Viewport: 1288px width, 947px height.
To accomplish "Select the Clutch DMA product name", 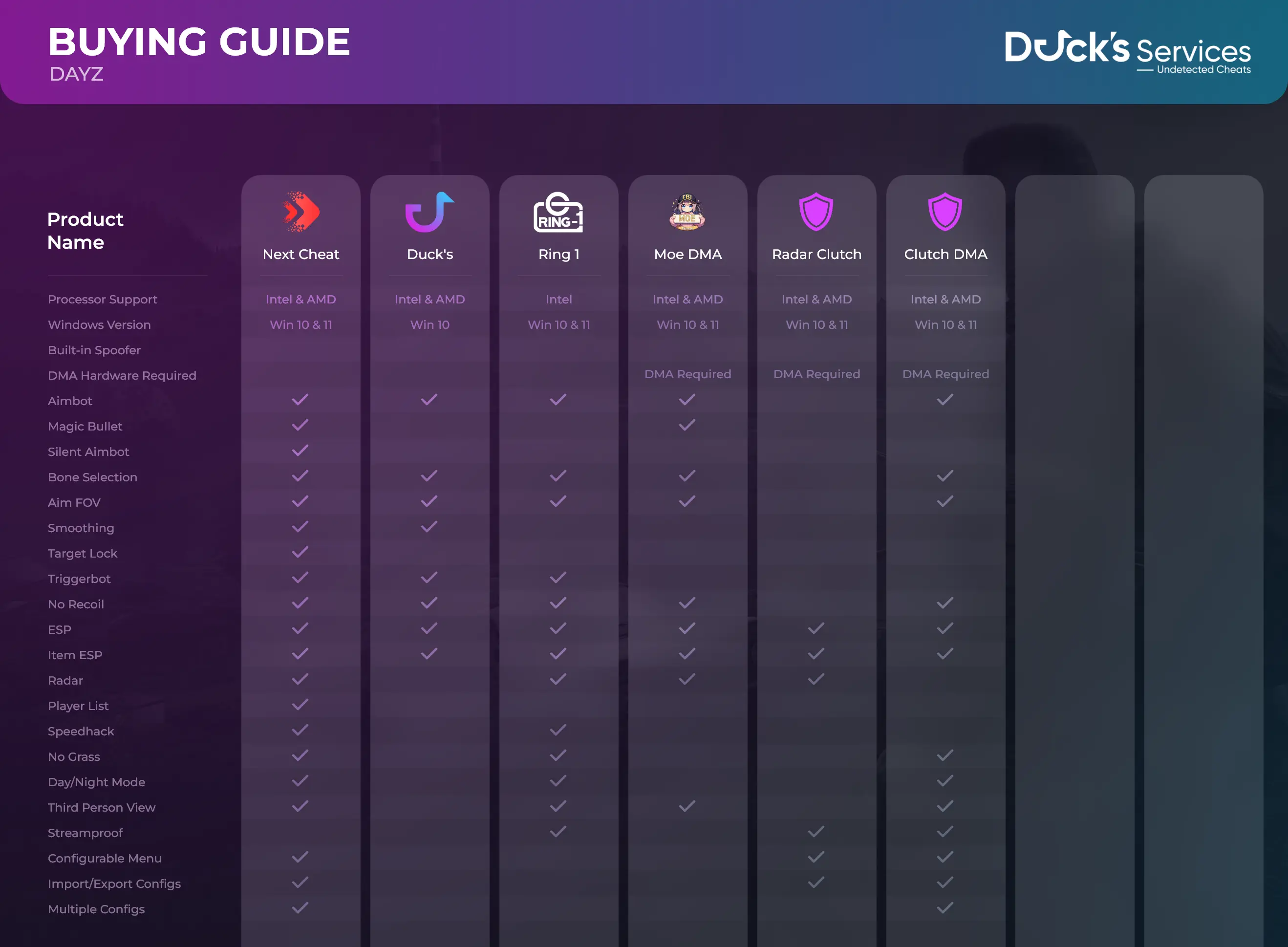I will 946,254.
